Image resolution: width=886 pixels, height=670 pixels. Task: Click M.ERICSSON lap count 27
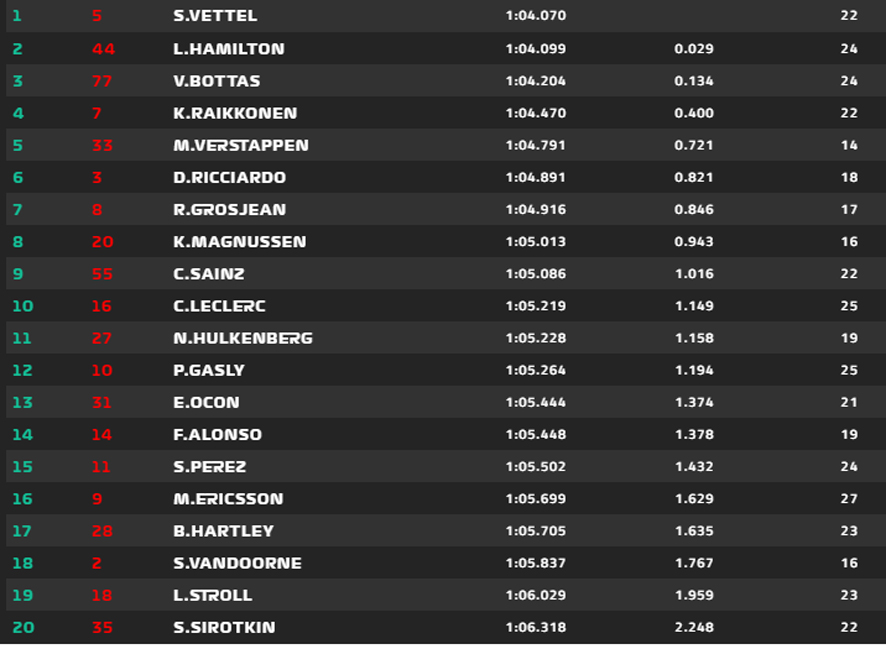click(849, 499)
